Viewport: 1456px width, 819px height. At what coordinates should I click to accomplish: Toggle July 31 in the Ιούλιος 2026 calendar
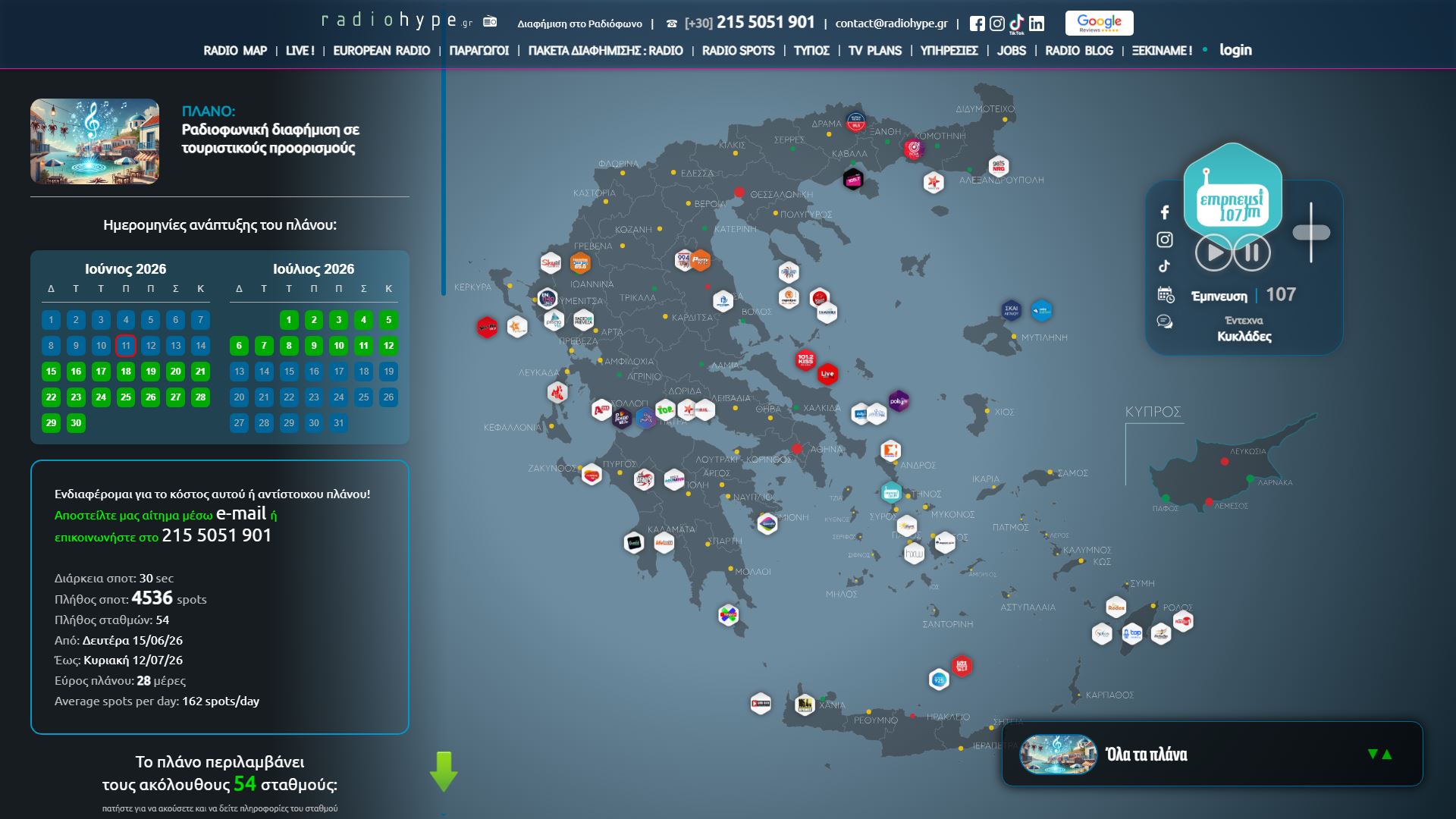pos(339,423)
